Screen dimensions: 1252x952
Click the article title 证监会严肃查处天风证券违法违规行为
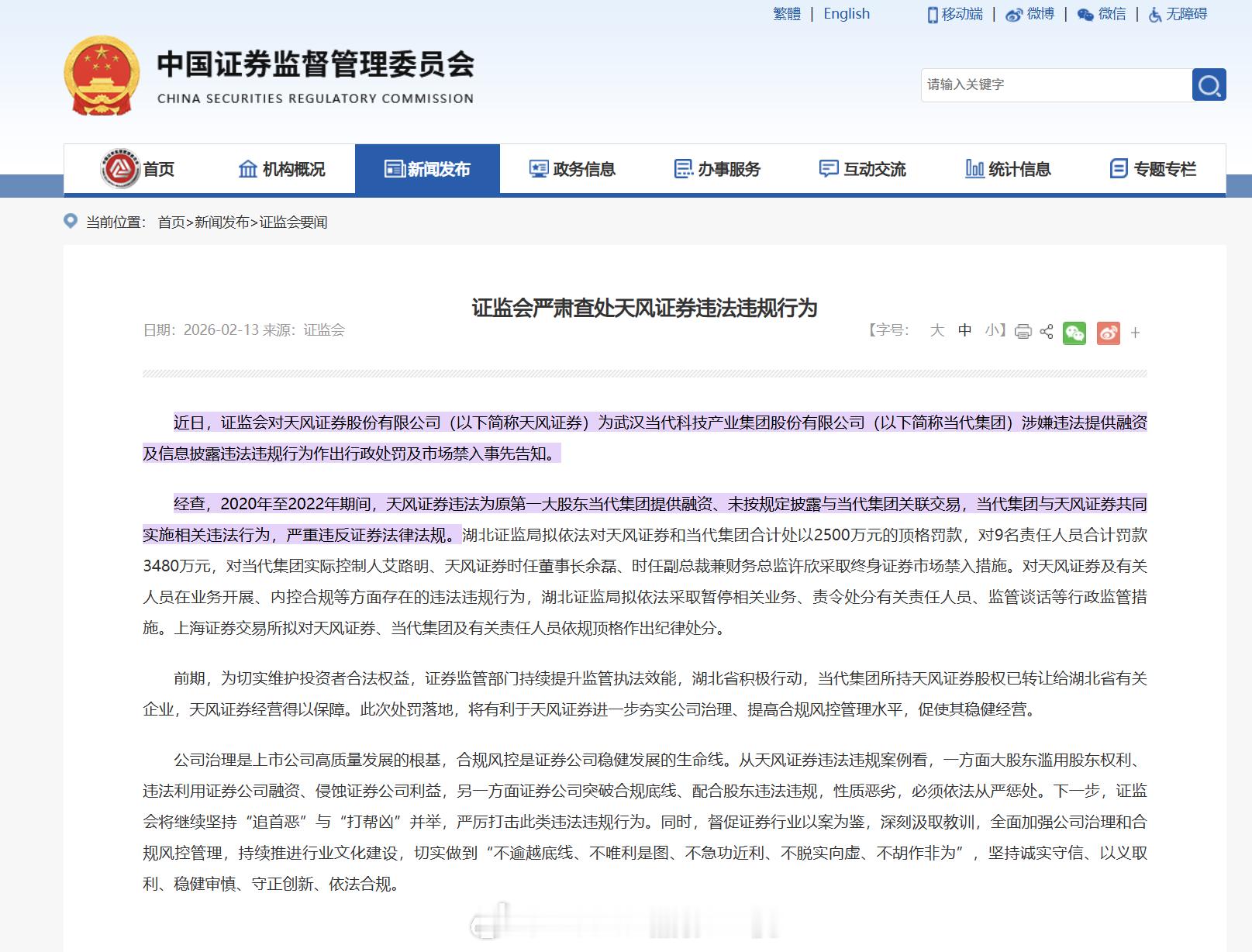(x=645, y=308)
